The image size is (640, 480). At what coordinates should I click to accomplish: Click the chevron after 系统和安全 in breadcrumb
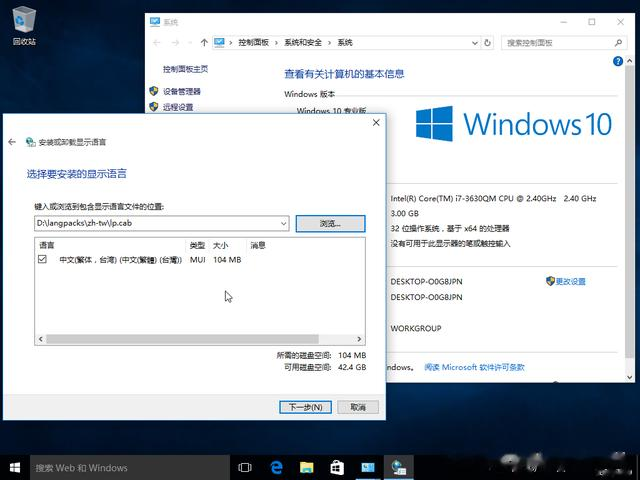point(329,42)
